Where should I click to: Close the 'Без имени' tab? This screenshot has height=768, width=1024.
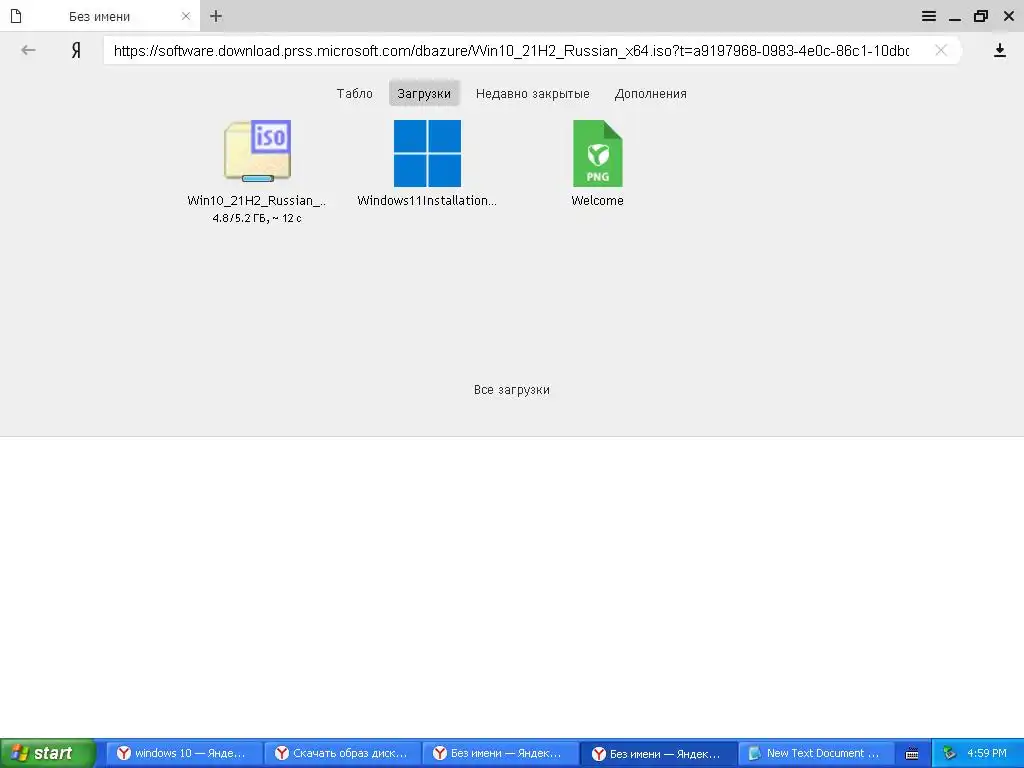186,16
